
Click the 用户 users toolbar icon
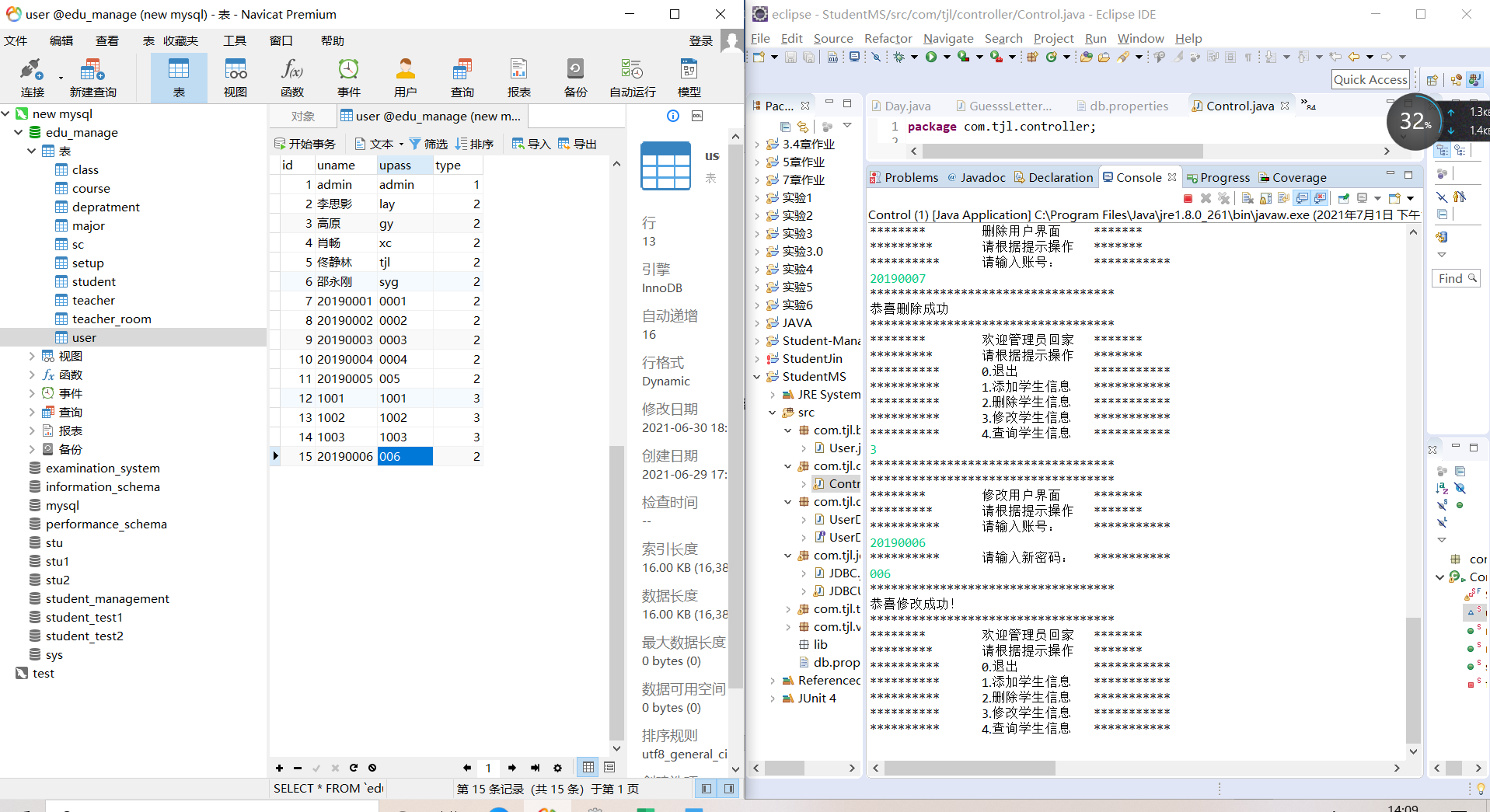pos(405,78)
